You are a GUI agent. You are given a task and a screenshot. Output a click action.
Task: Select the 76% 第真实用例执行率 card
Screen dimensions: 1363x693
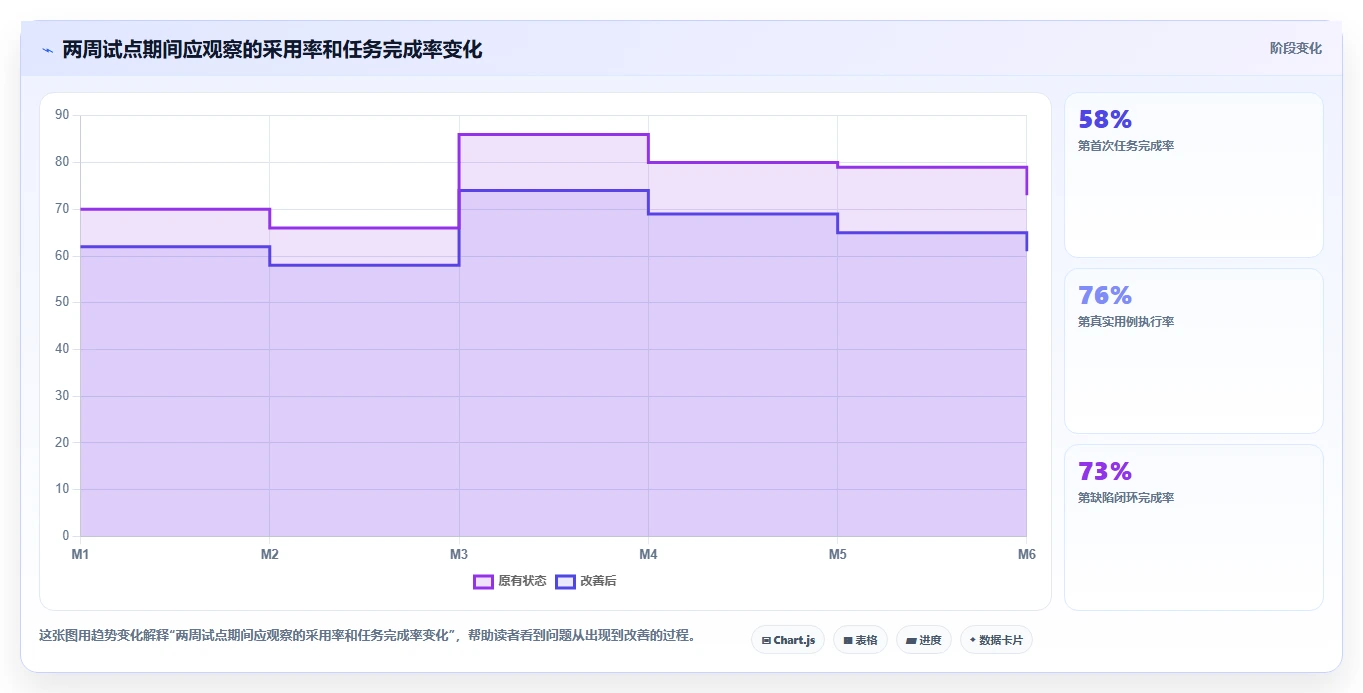pyautogui.click(x=1194, y=351)
